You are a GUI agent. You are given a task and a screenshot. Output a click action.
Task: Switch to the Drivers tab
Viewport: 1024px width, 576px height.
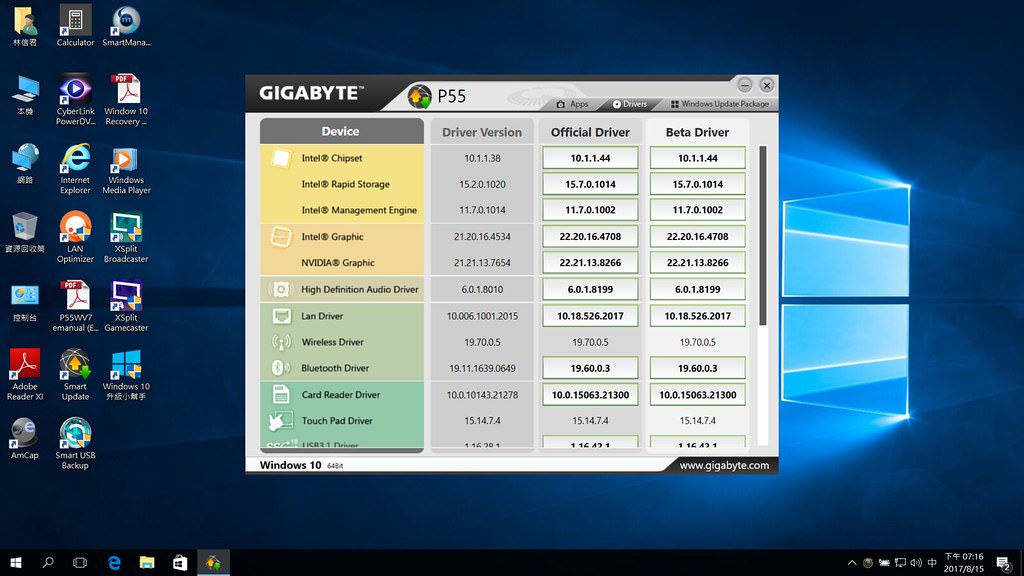[x=630, y=104]
